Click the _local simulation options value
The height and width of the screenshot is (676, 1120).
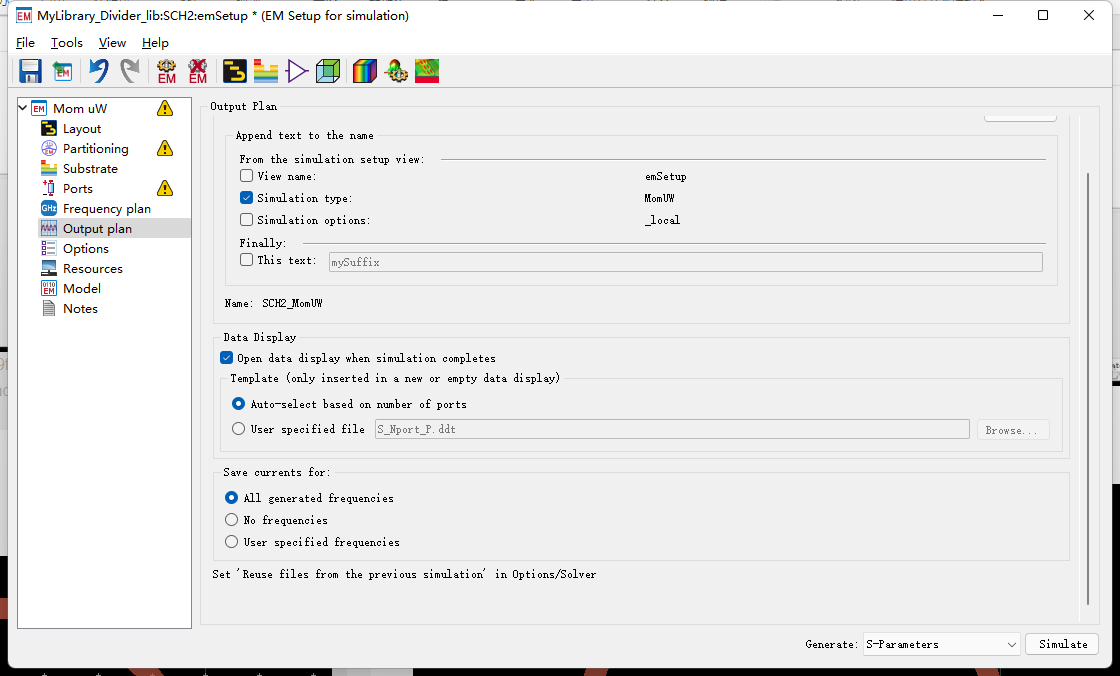point(662,220)
